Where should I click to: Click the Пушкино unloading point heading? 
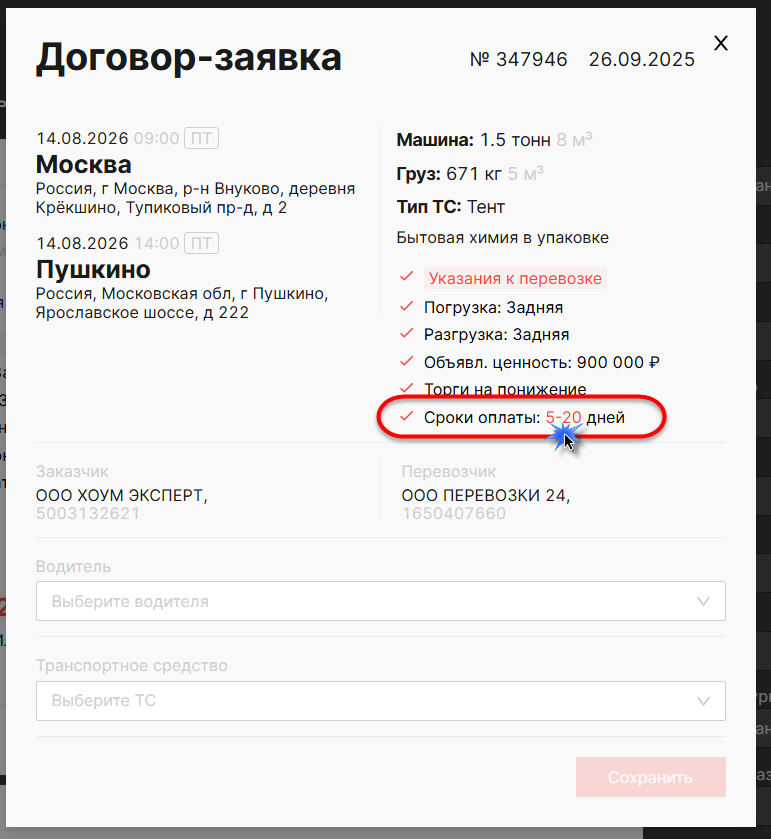tap(93, 269)
